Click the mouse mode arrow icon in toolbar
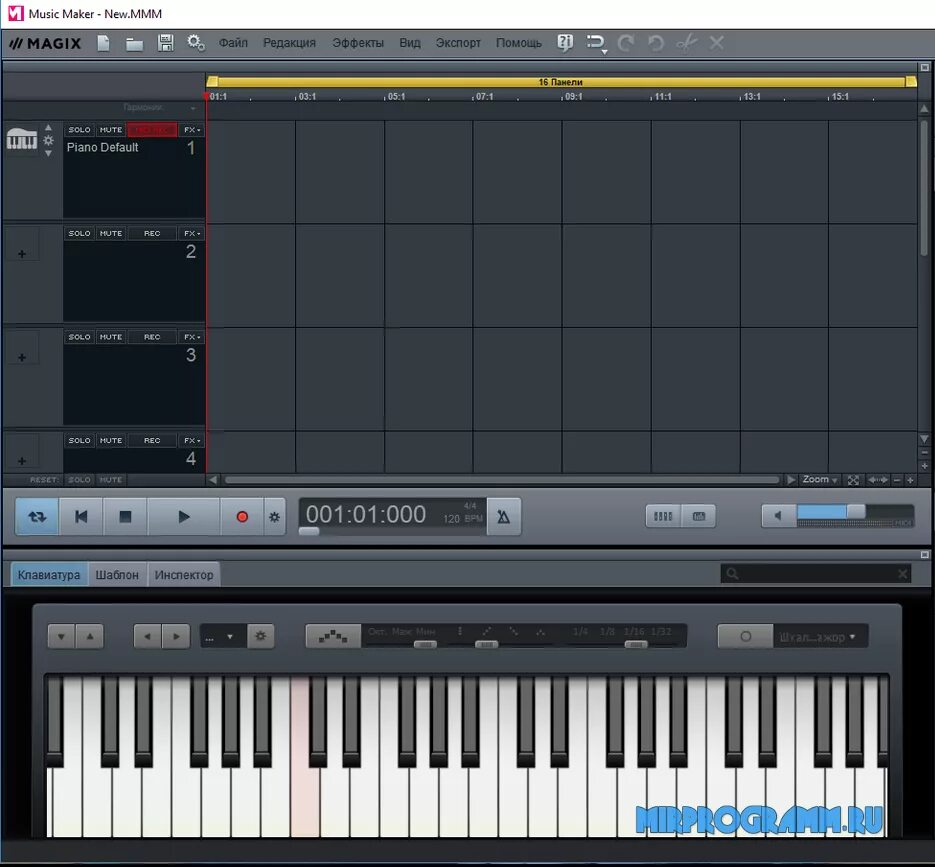 click(596, 44)
